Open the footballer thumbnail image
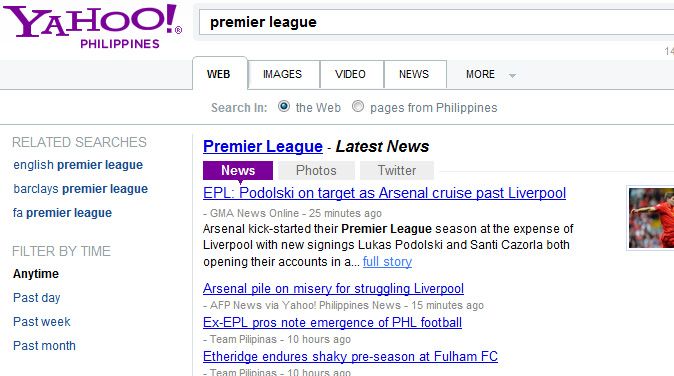 [x=651, y=218]
